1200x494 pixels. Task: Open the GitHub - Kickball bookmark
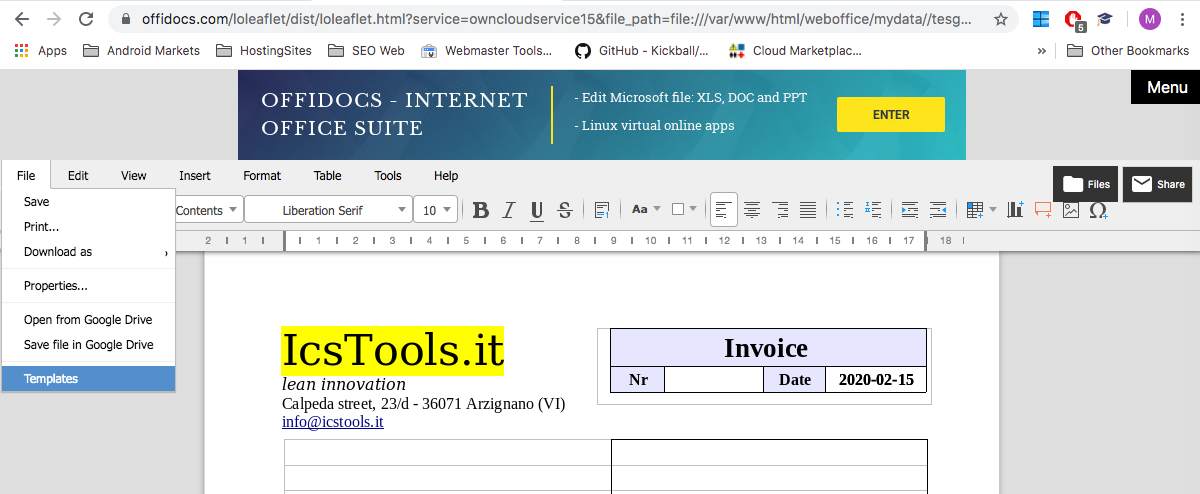click(642, 50)
